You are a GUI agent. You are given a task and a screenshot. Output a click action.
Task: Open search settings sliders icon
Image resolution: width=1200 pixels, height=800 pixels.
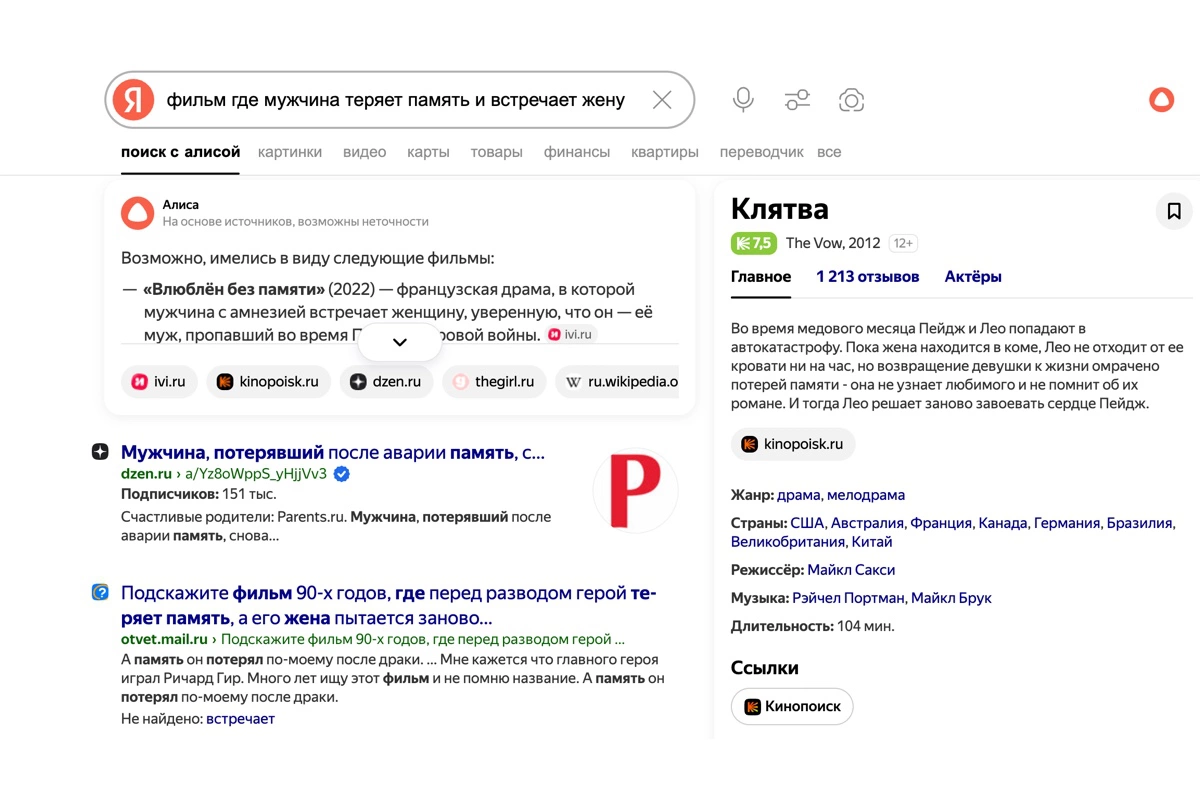coord(797,100)
